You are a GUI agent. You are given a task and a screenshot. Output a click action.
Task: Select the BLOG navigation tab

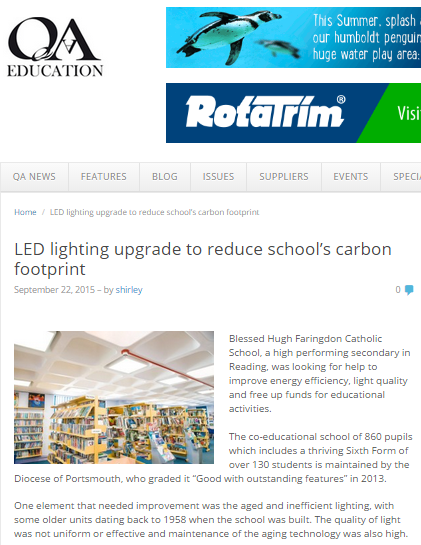point(165,177)
